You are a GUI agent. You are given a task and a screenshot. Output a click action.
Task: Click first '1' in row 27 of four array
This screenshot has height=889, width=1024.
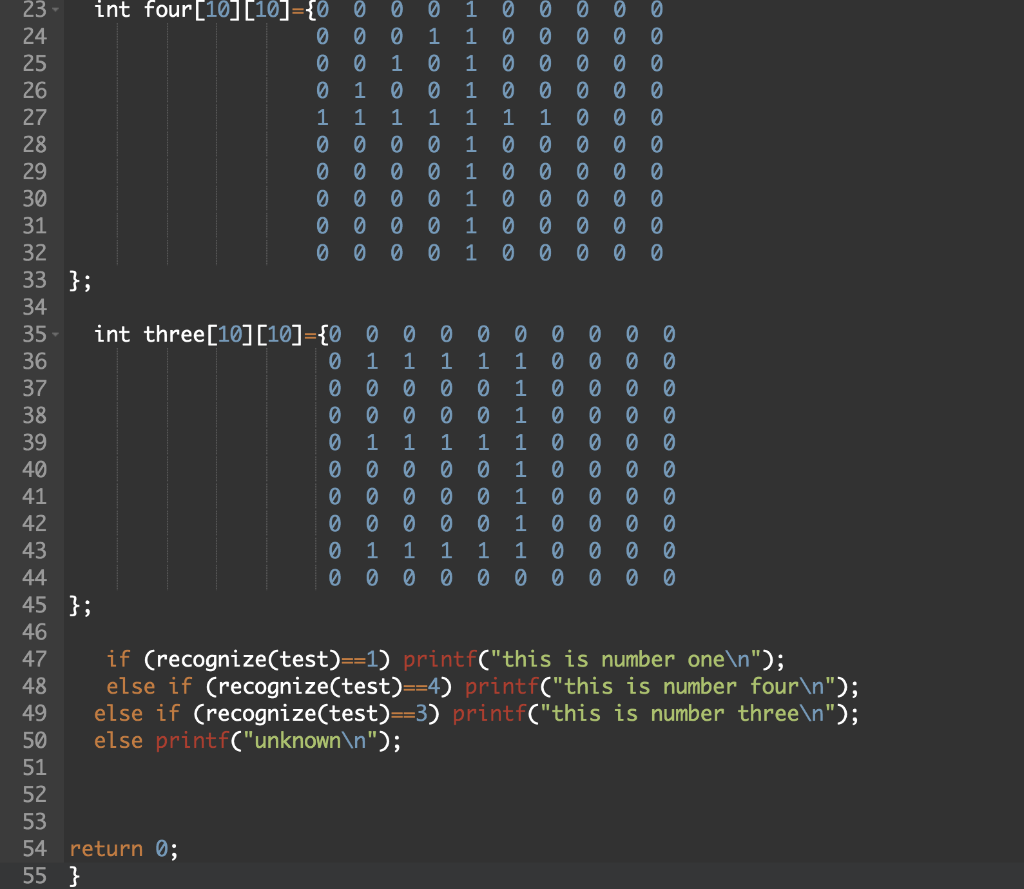pos(322,118)
